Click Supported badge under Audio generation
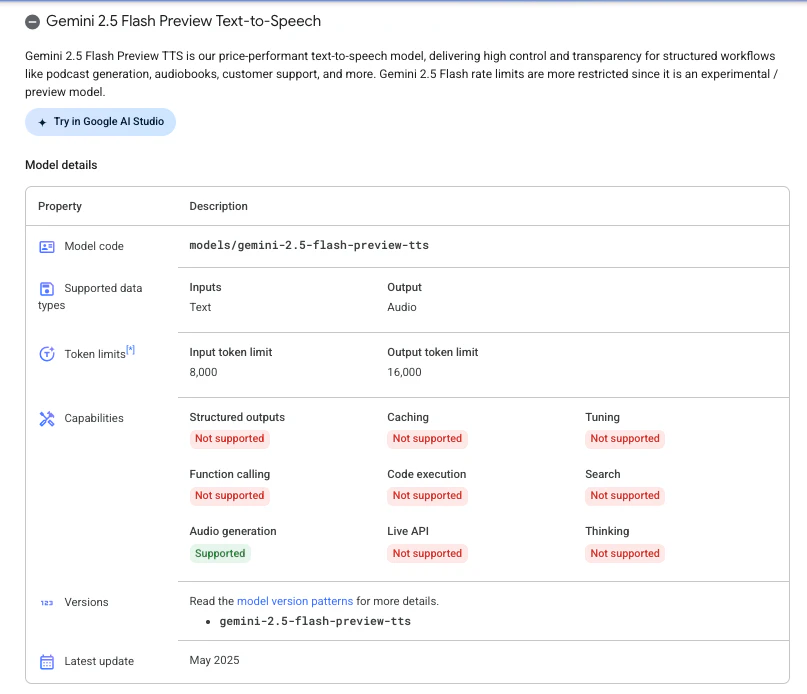 [x=220, y=553]
